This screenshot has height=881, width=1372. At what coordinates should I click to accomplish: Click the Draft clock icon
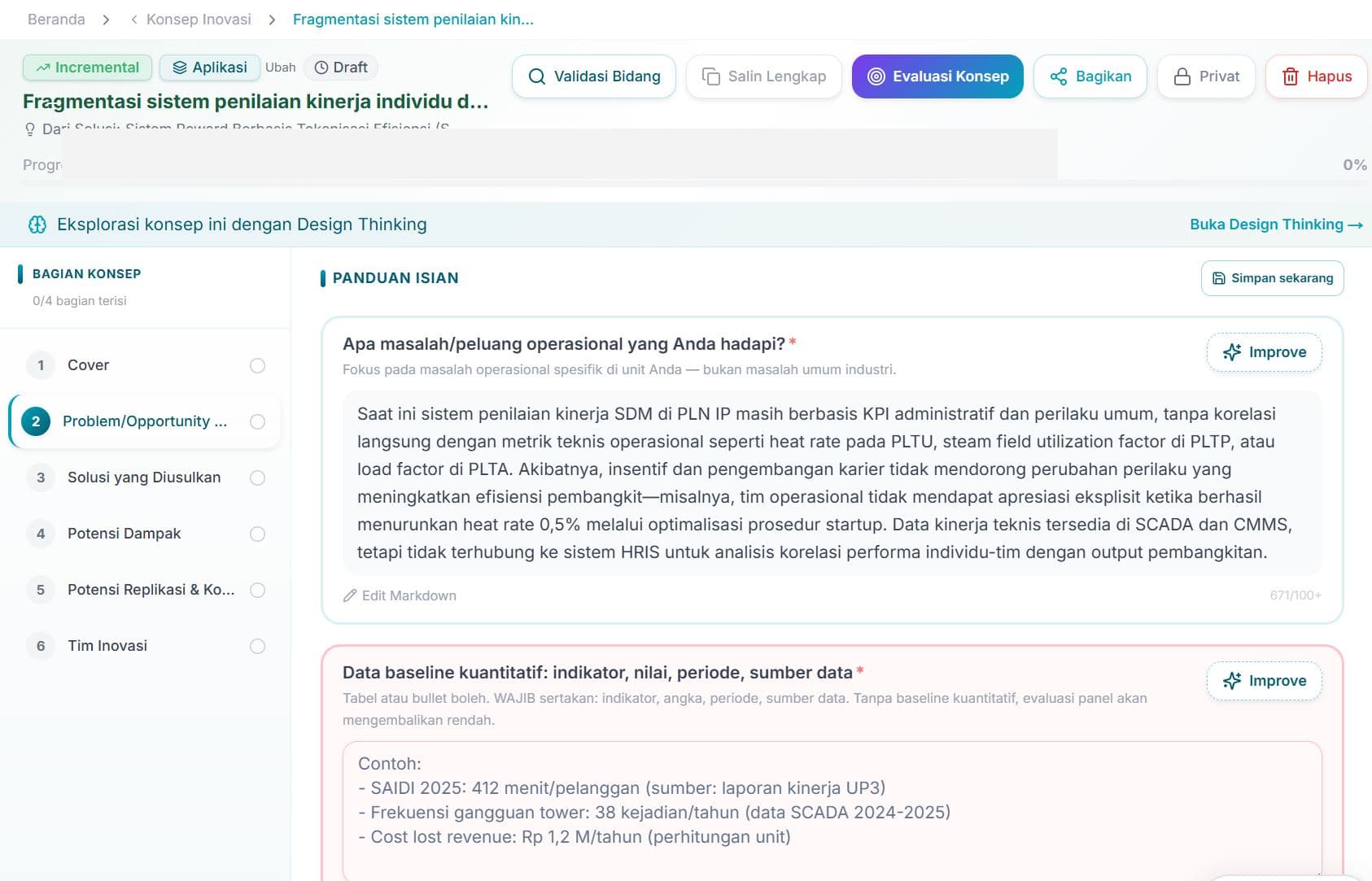(x=321, y=68)
